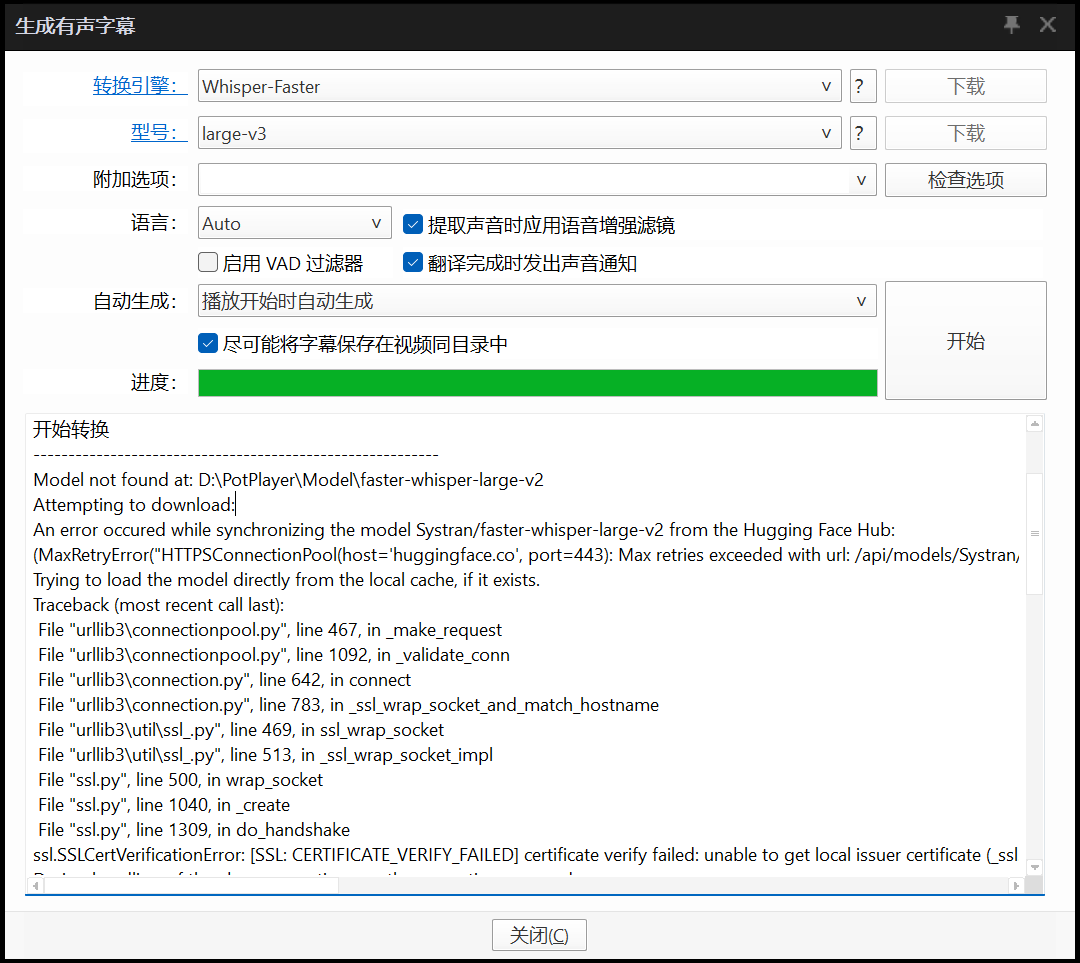Click the MaxRetryError log line

click(x=527, y=555)
